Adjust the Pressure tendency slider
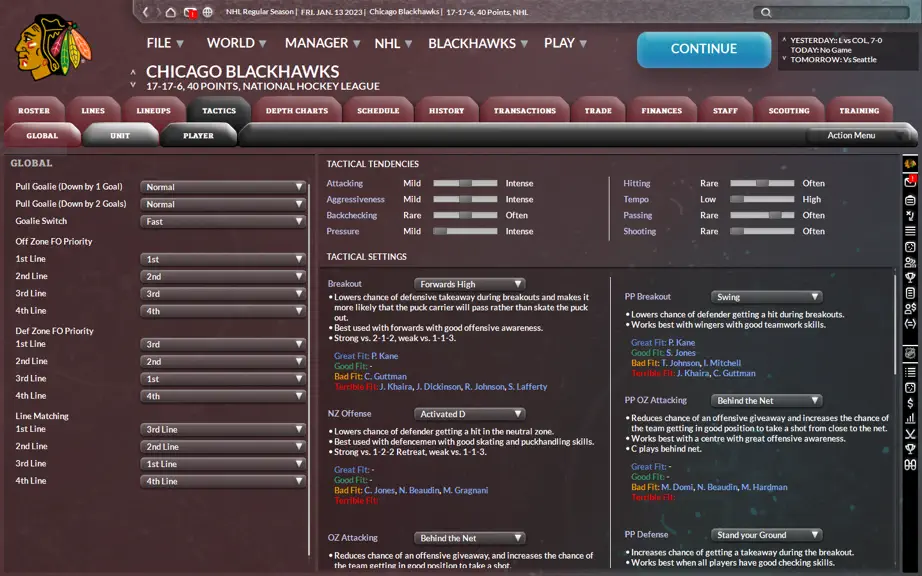Viewport: 922px width, 576px height. pos(465,232)
